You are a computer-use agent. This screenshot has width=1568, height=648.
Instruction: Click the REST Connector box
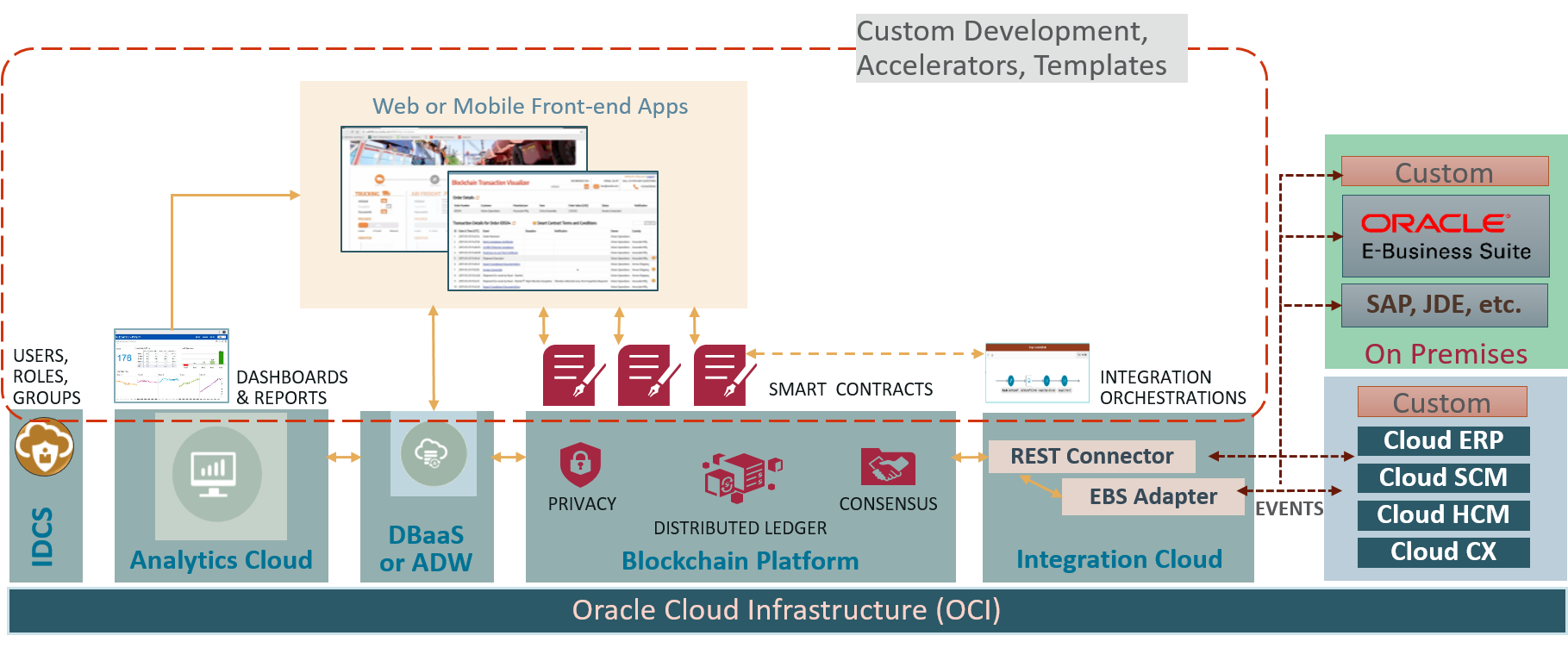[1092, 456]
